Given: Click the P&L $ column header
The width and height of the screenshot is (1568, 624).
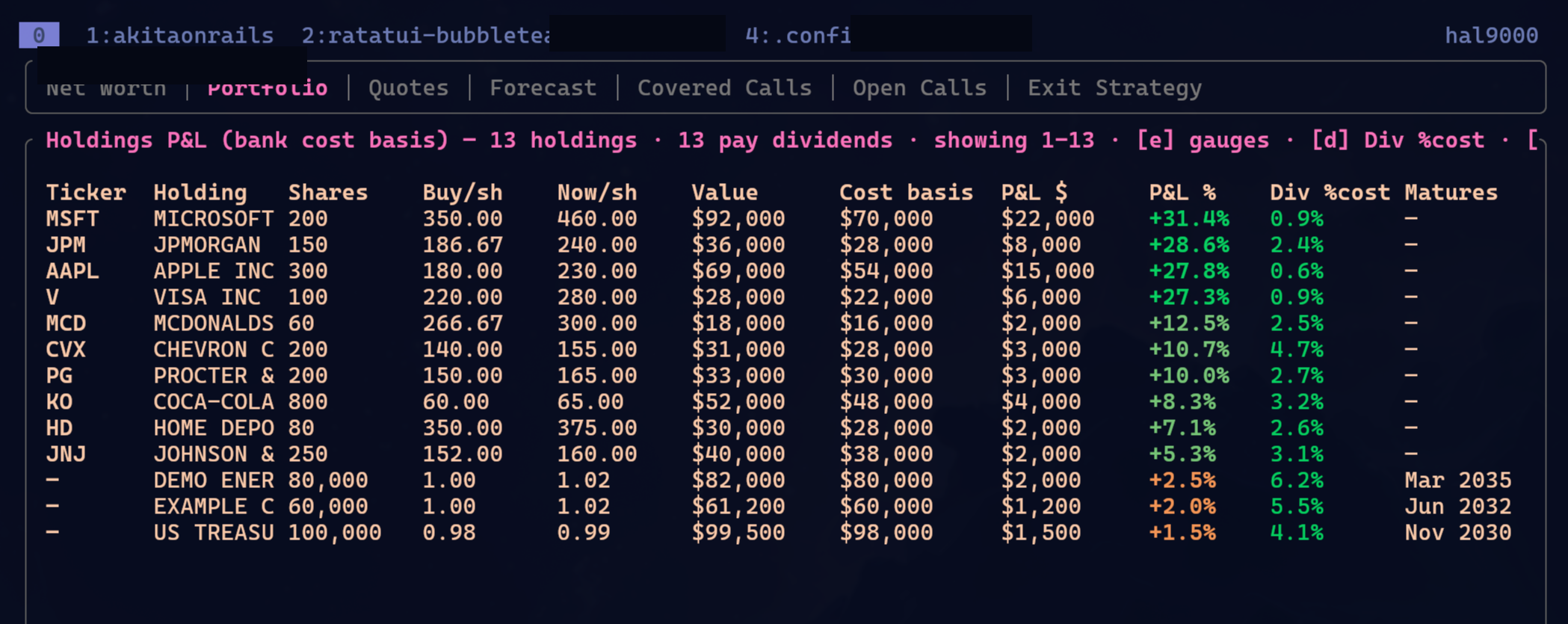Looking at the screenshot, I should coord(1034,193).
